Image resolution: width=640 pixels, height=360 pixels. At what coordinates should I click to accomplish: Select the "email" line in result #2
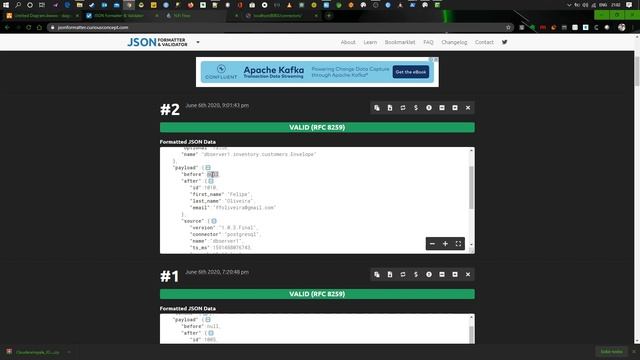pyautogui.click(x=233, y=207)
